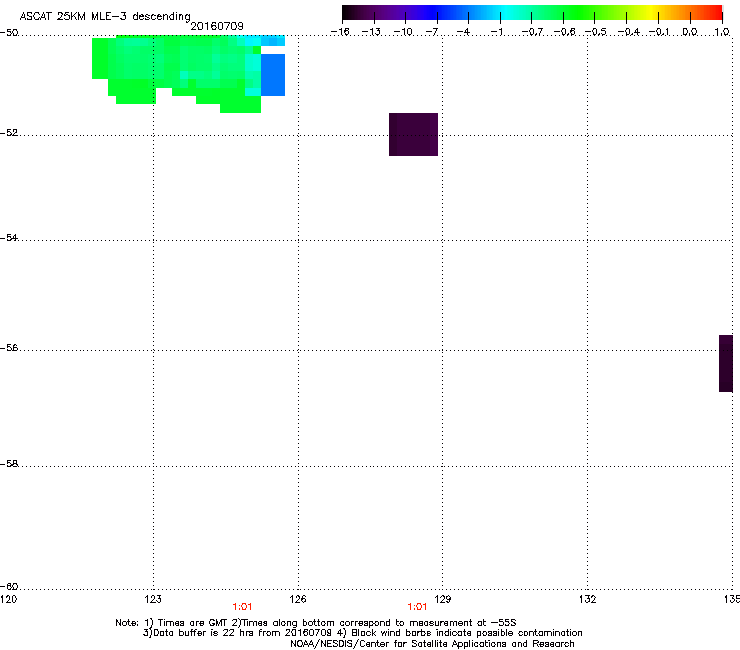This screenshot has height=650, width=740.
Task: Click the yellow section of the color bar
Action: (650, 12)
